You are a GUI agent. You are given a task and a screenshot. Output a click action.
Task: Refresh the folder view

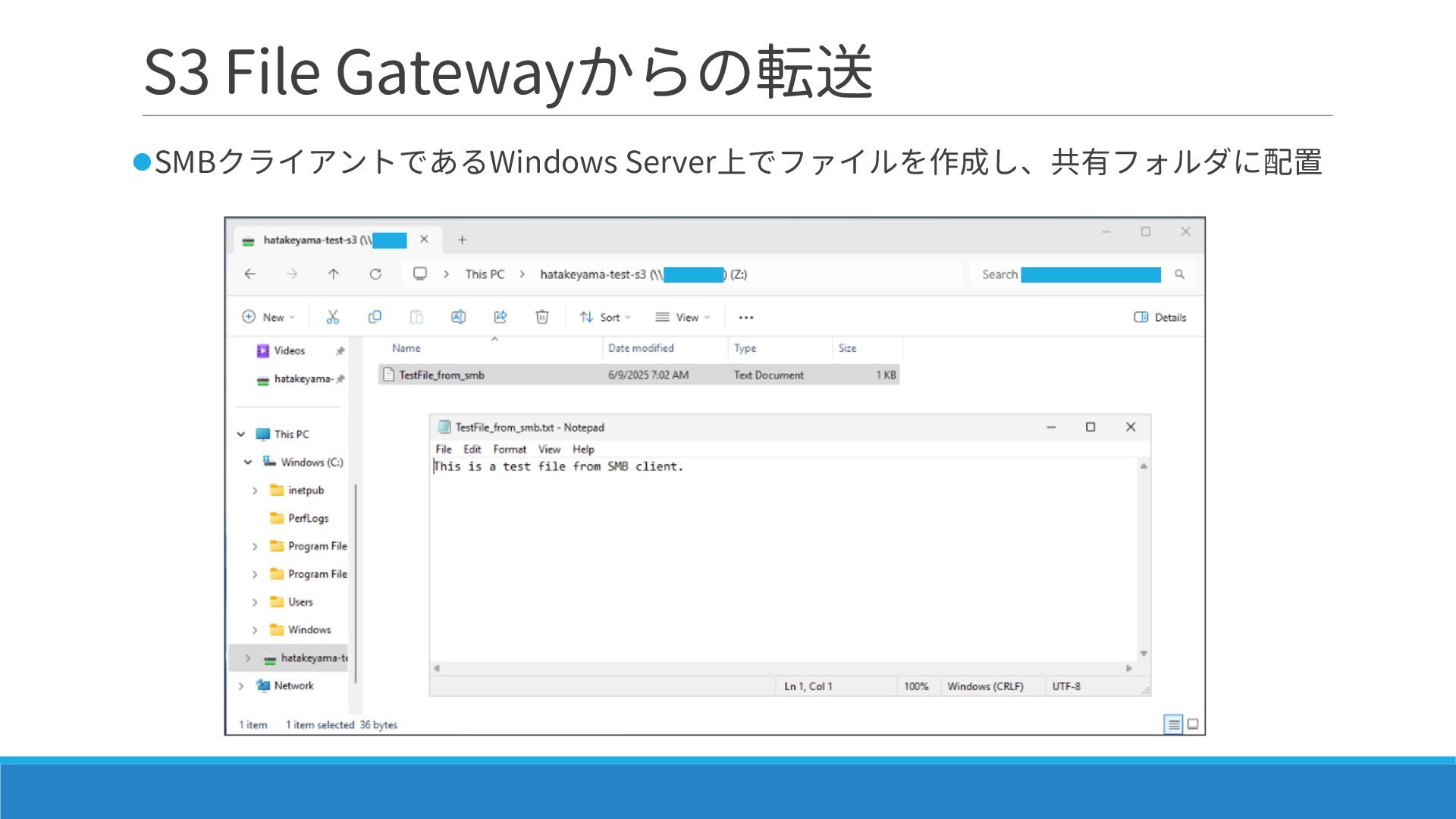click(375, 275)
